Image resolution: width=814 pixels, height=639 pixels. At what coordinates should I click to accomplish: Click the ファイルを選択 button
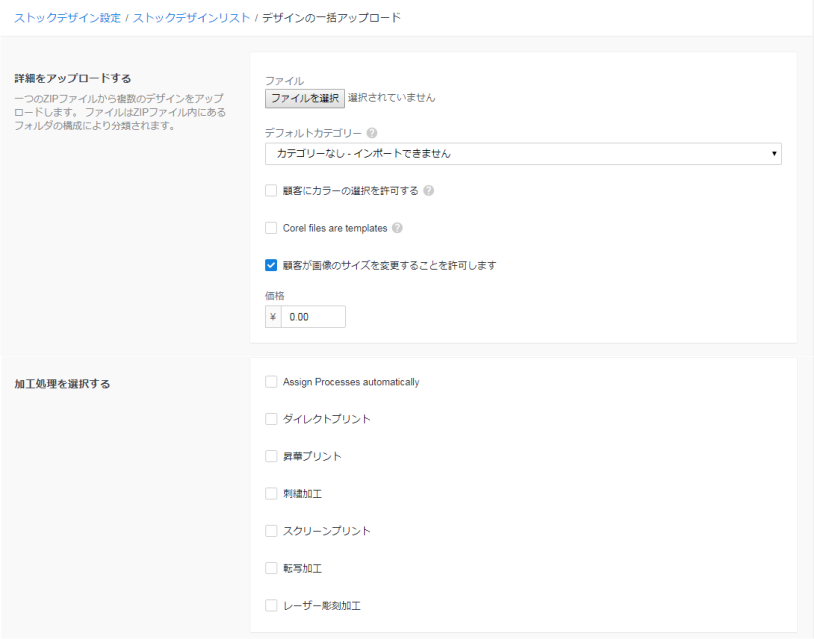click(305, 98)
